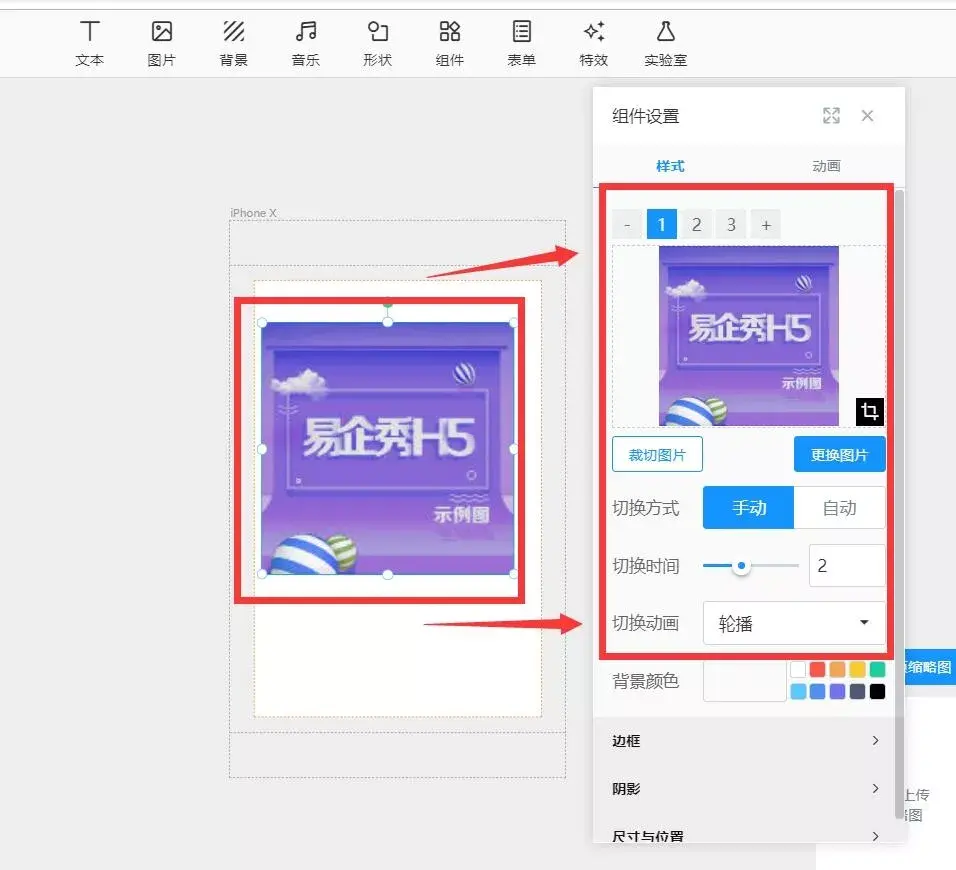Pick the white background swatch

(x=797, y=669)
